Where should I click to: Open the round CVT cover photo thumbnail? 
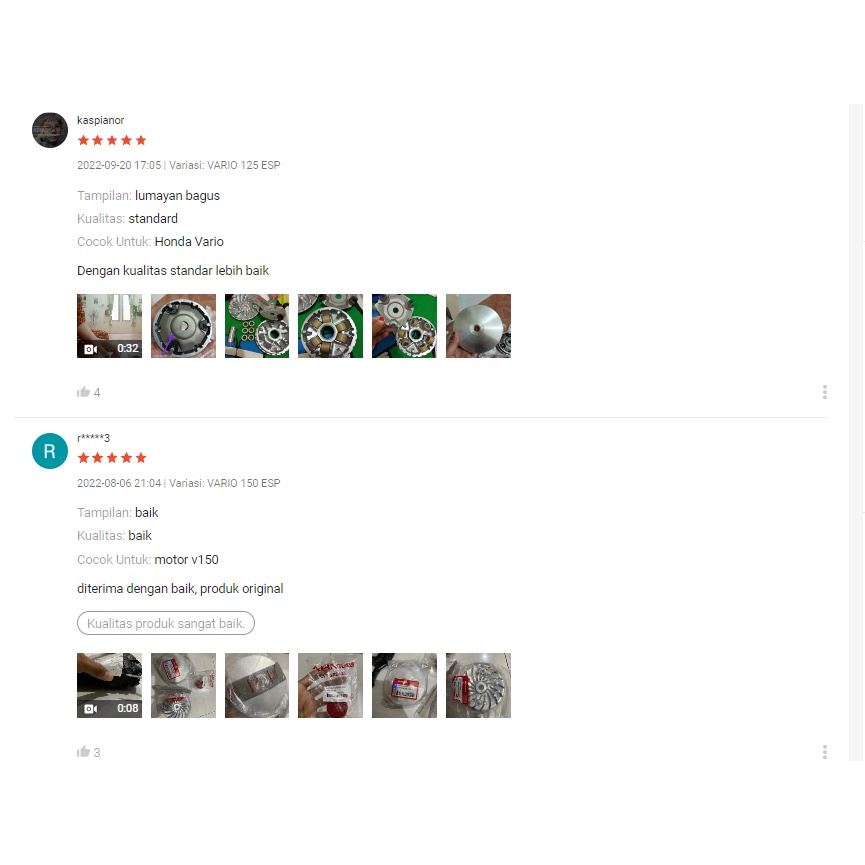[183, 326]
